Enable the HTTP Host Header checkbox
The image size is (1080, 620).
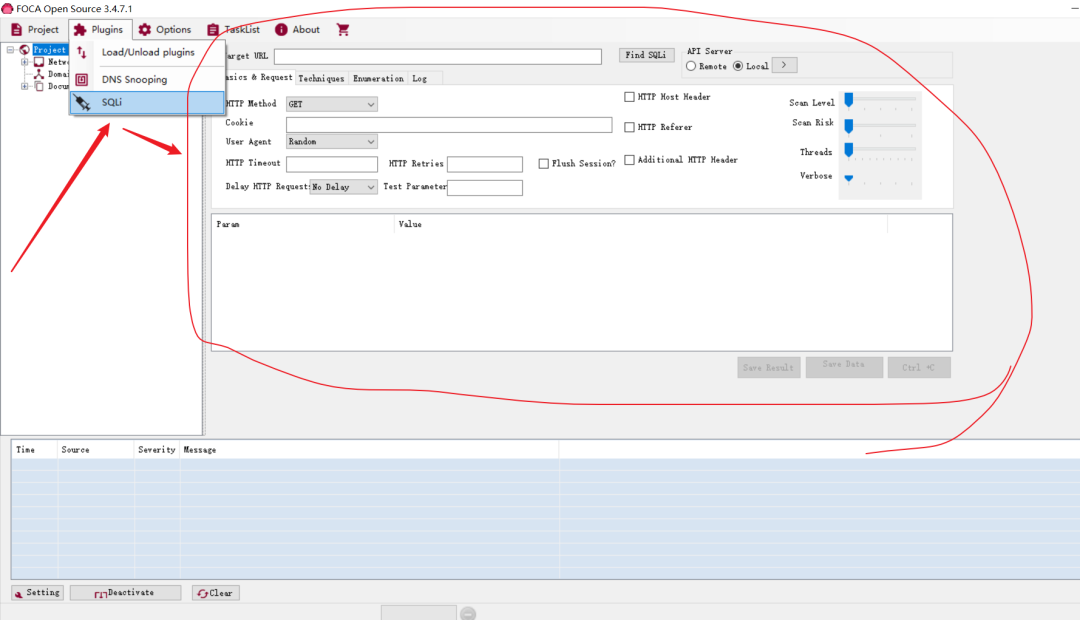[x=630, y=97]
